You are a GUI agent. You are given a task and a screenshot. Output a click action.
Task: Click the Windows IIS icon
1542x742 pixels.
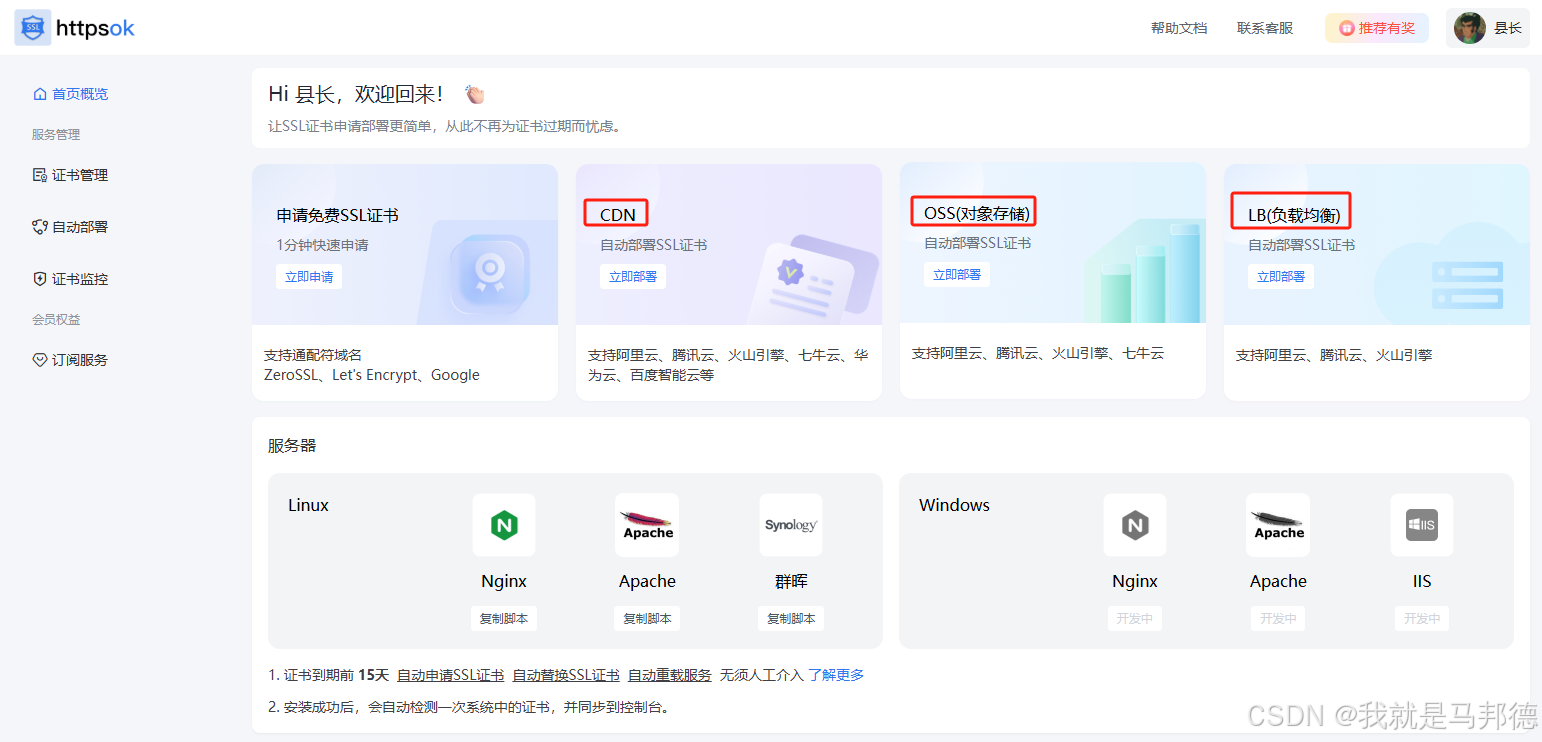[x=1422, y=524]
